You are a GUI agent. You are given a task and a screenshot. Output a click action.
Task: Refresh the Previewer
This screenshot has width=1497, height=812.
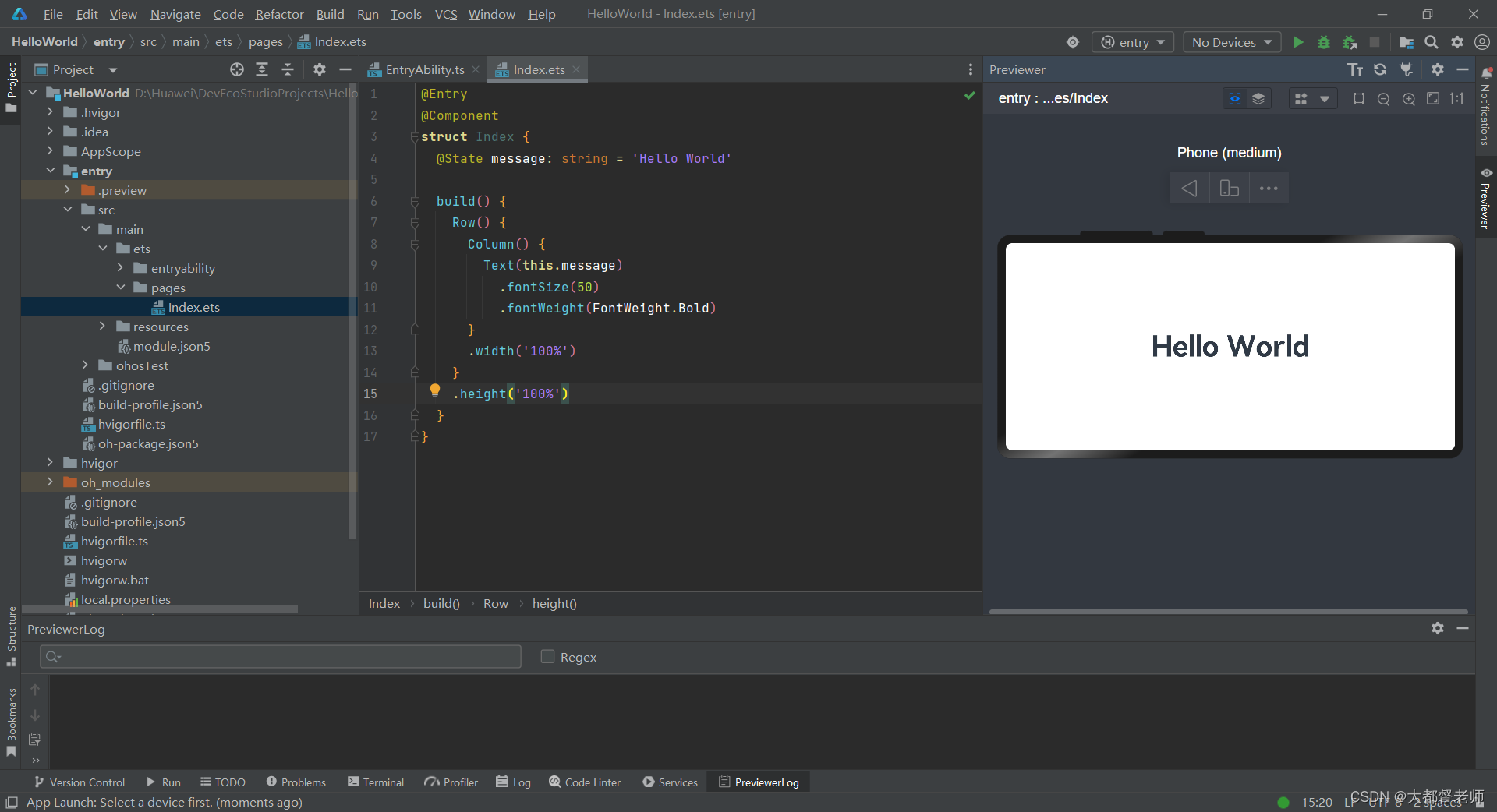[1380, 69]
